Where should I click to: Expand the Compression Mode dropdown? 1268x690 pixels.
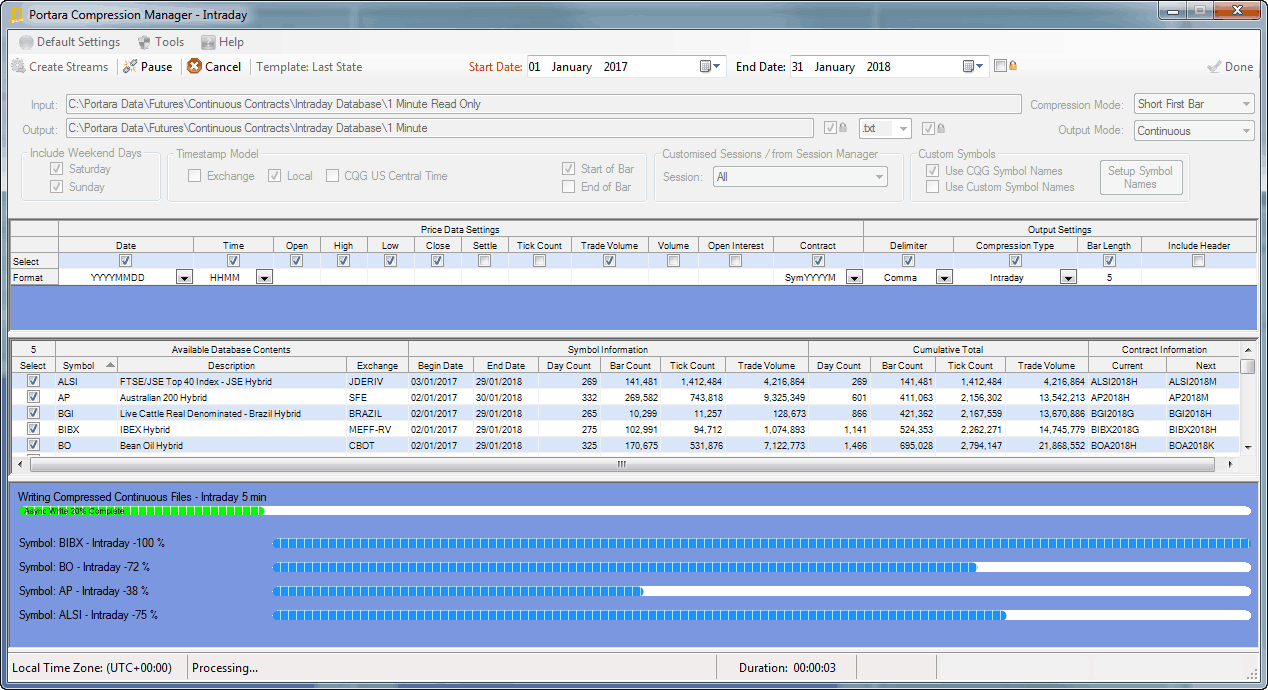1245,104
